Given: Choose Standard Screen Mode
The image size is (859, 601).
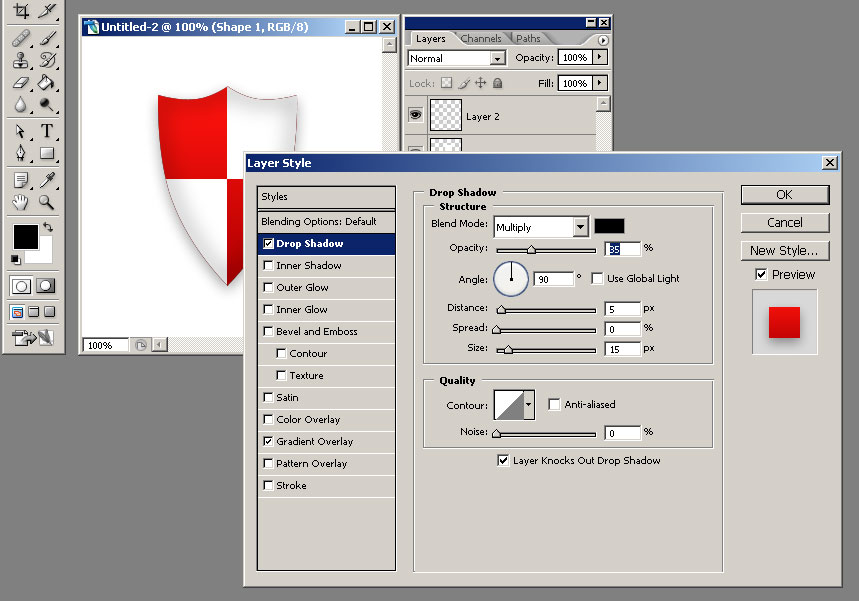Looking at the screenshot, I should pos(18,312).
